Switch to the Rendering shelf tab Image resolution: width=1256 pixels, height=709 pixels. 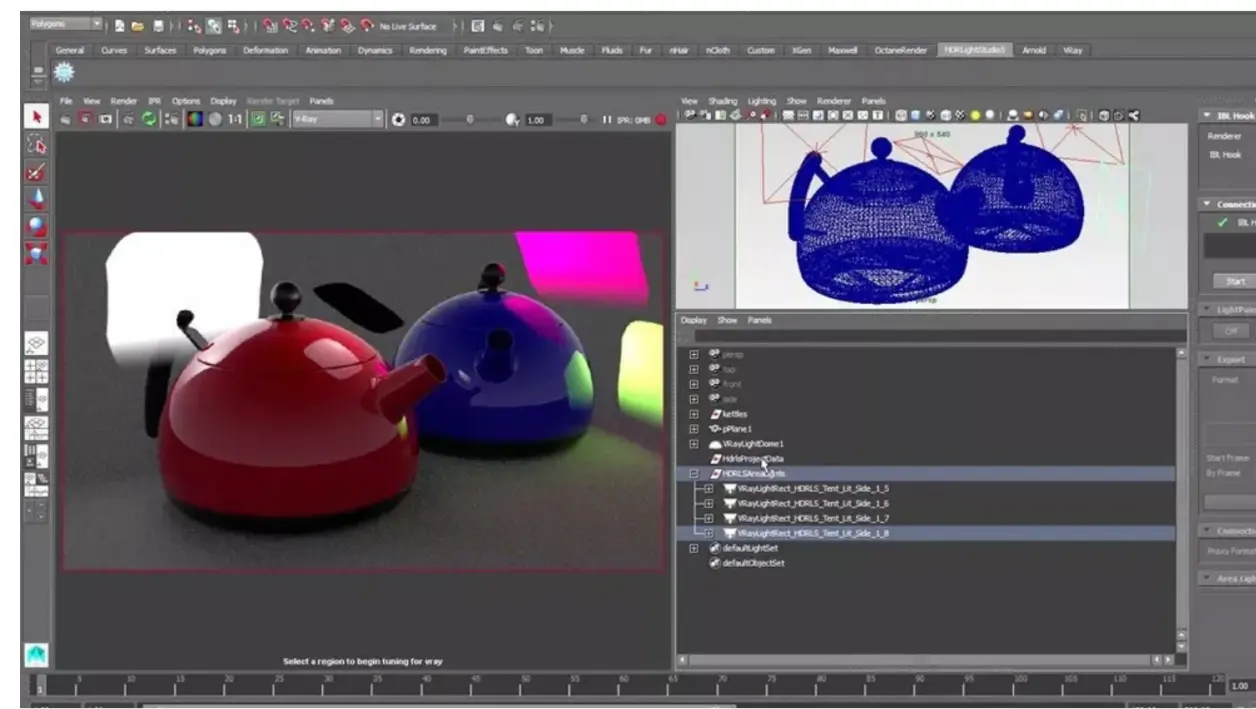pos(427,50)
